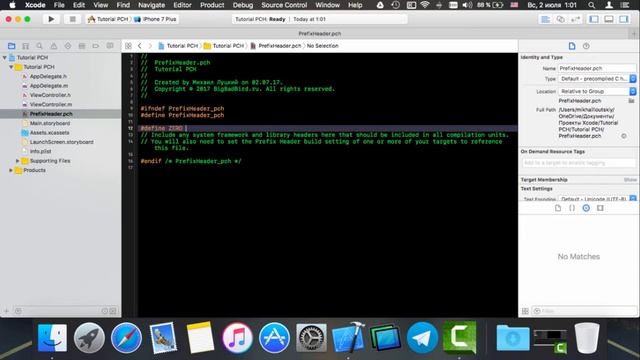Image resolution: width=640 pixels, height=360 pixels.
Task: Choose Tutorial PCH scheme selector
Action: pyautogui.click(x=108, y=19)
